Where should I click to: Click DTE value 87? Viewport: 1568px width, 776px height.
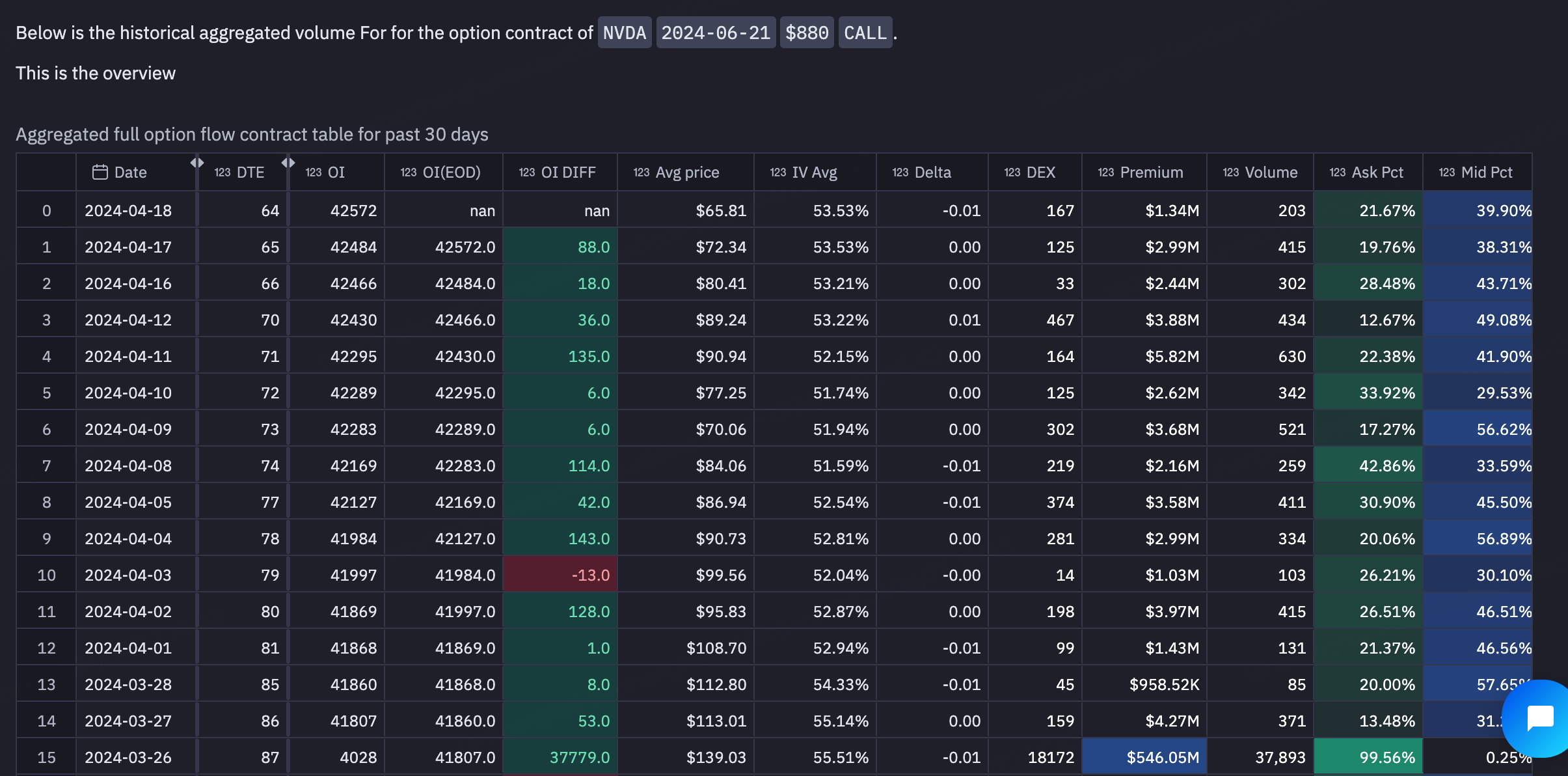[x=243, y=757]
